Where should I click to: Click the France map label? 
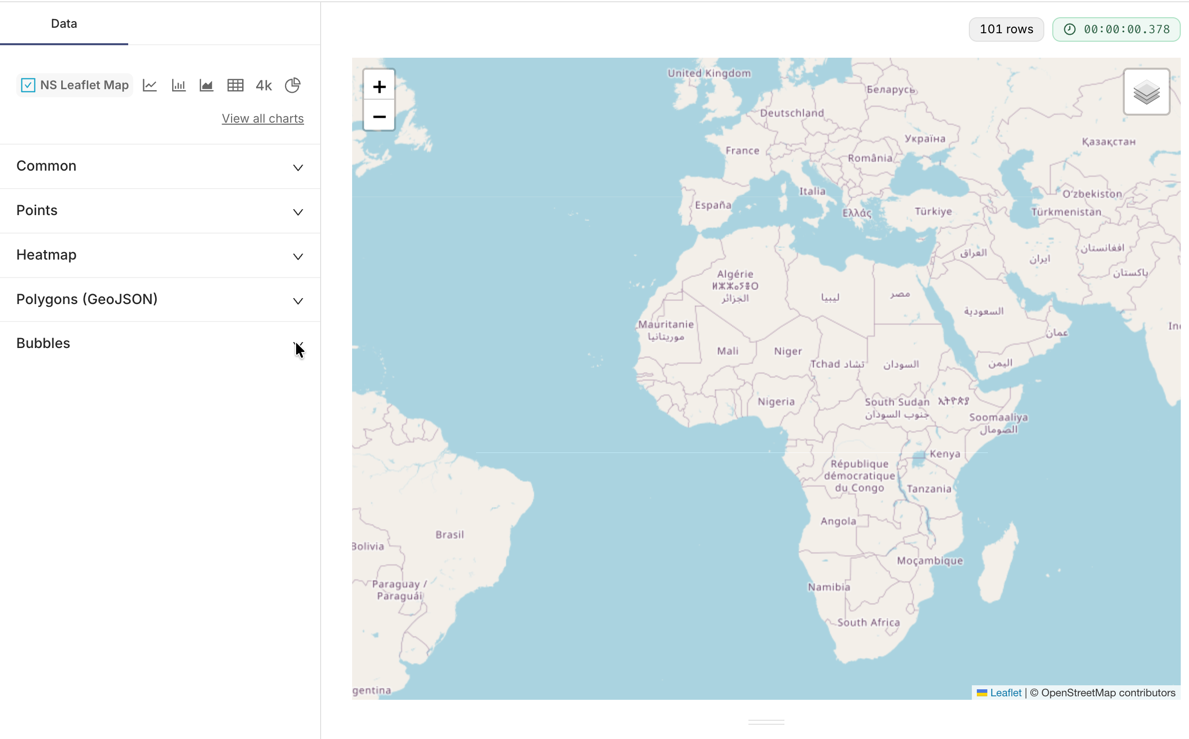click(x=742, y=150)
